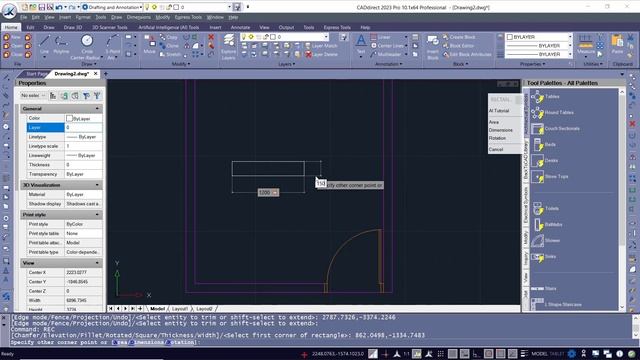
Task: Add a new drawing tab with the plus button
Action: coord(106,74)
